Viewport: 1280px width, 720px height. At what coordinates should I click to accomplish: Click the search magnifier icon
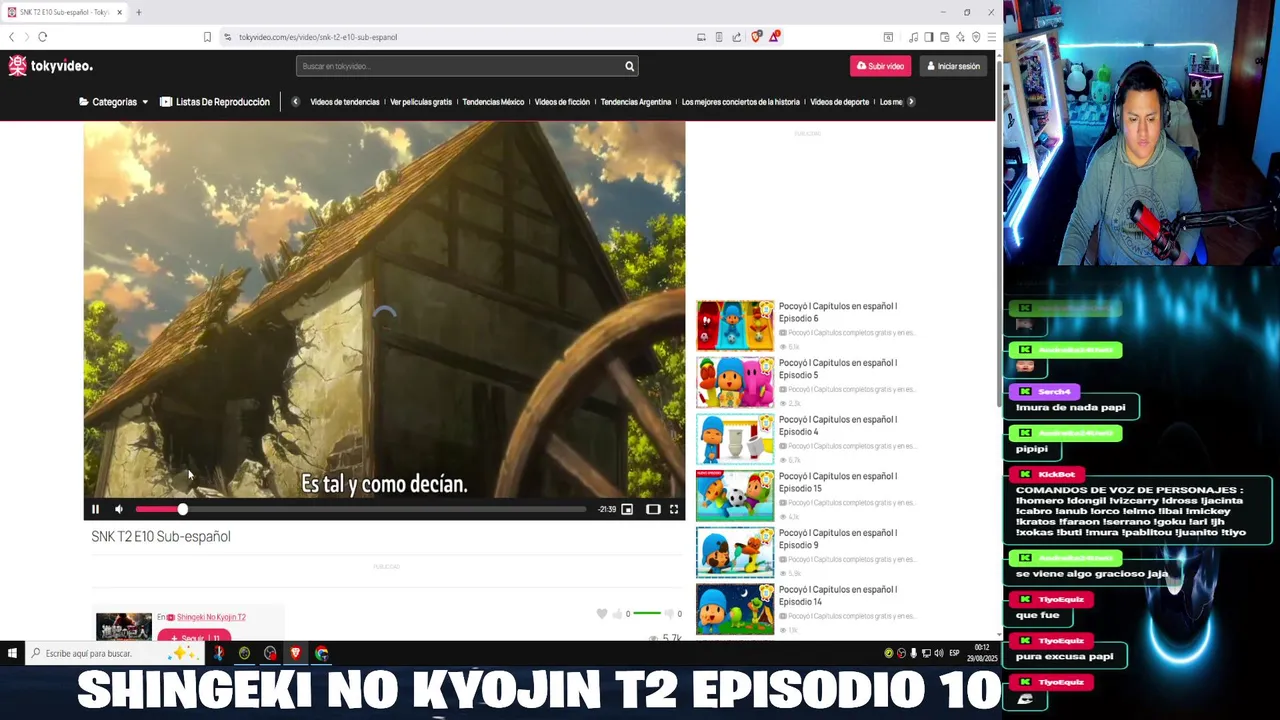(629, 66)
